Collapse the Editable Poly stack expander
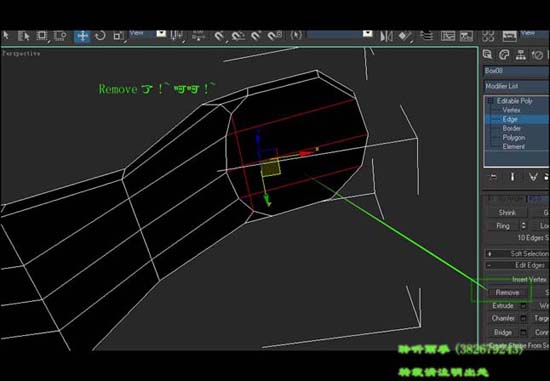The image size is (550, 381). click(x=490, y=101)
